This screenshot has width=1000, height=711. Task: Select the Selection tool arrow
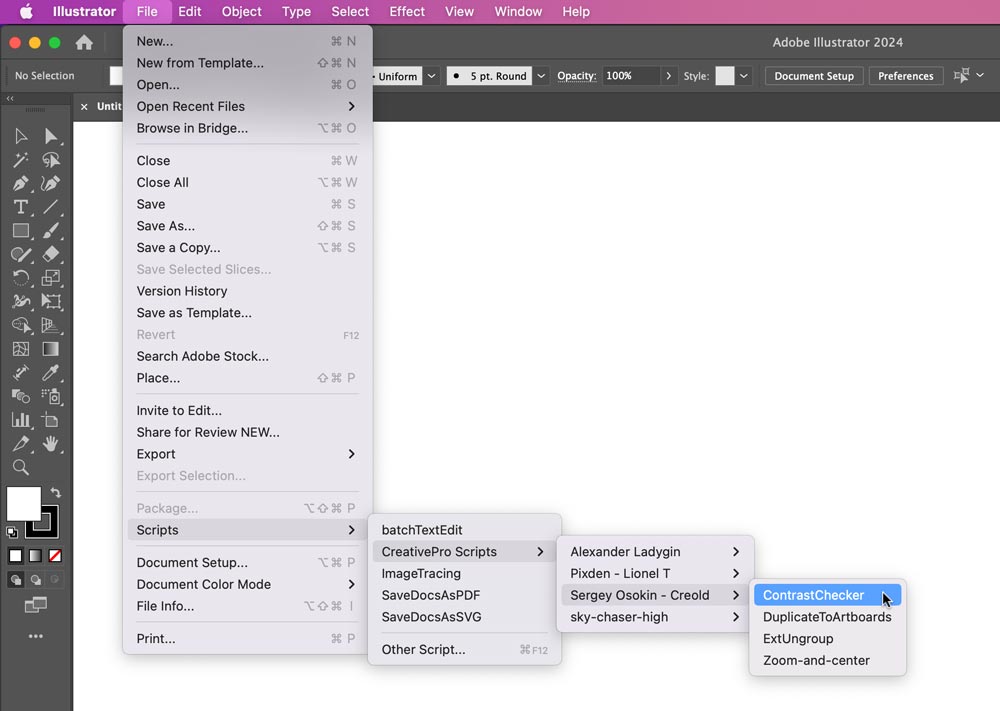tap(20, 136)
